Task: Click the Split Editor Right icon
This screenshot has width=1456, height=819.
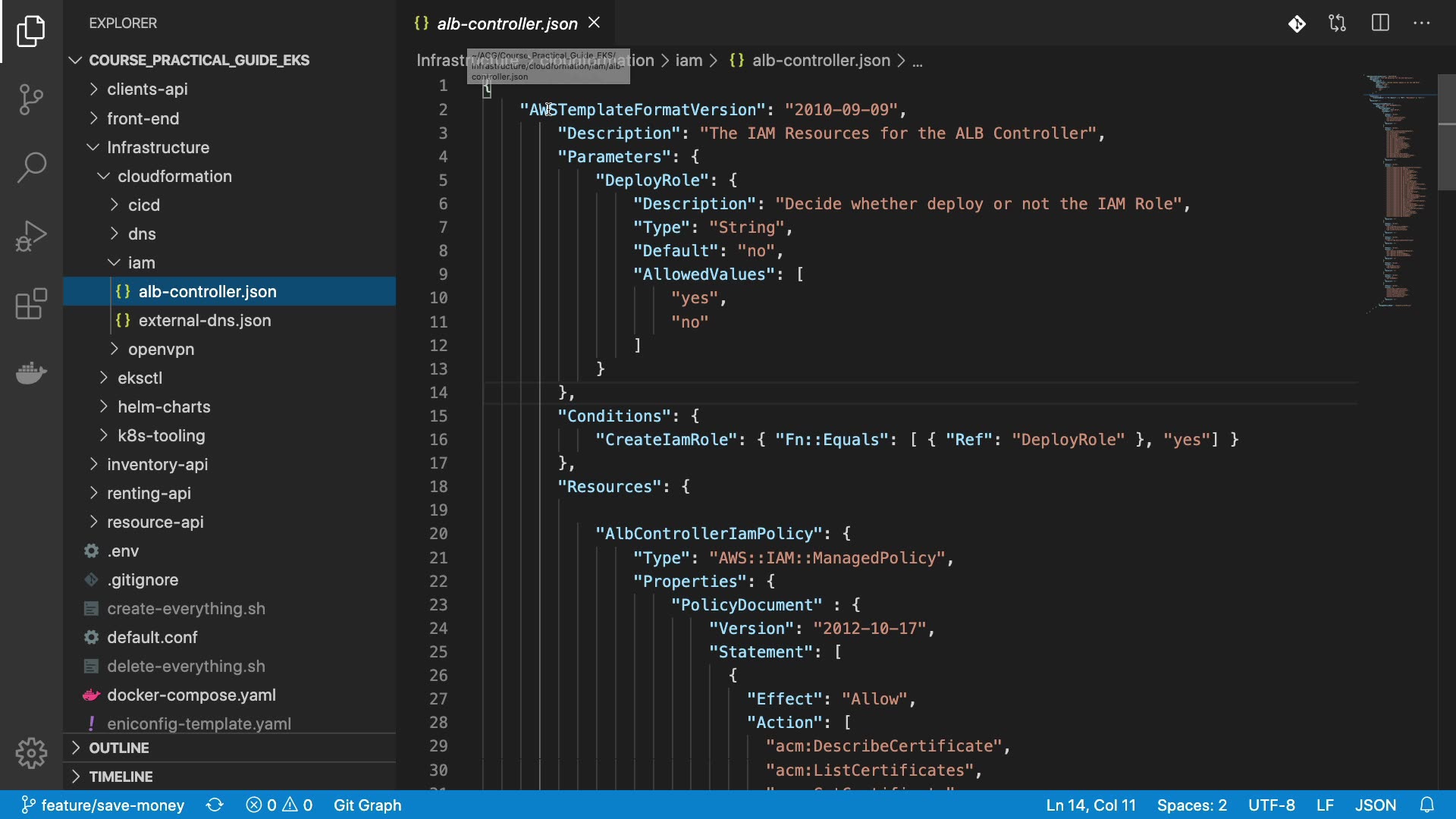Action: tap(1380, 24)
